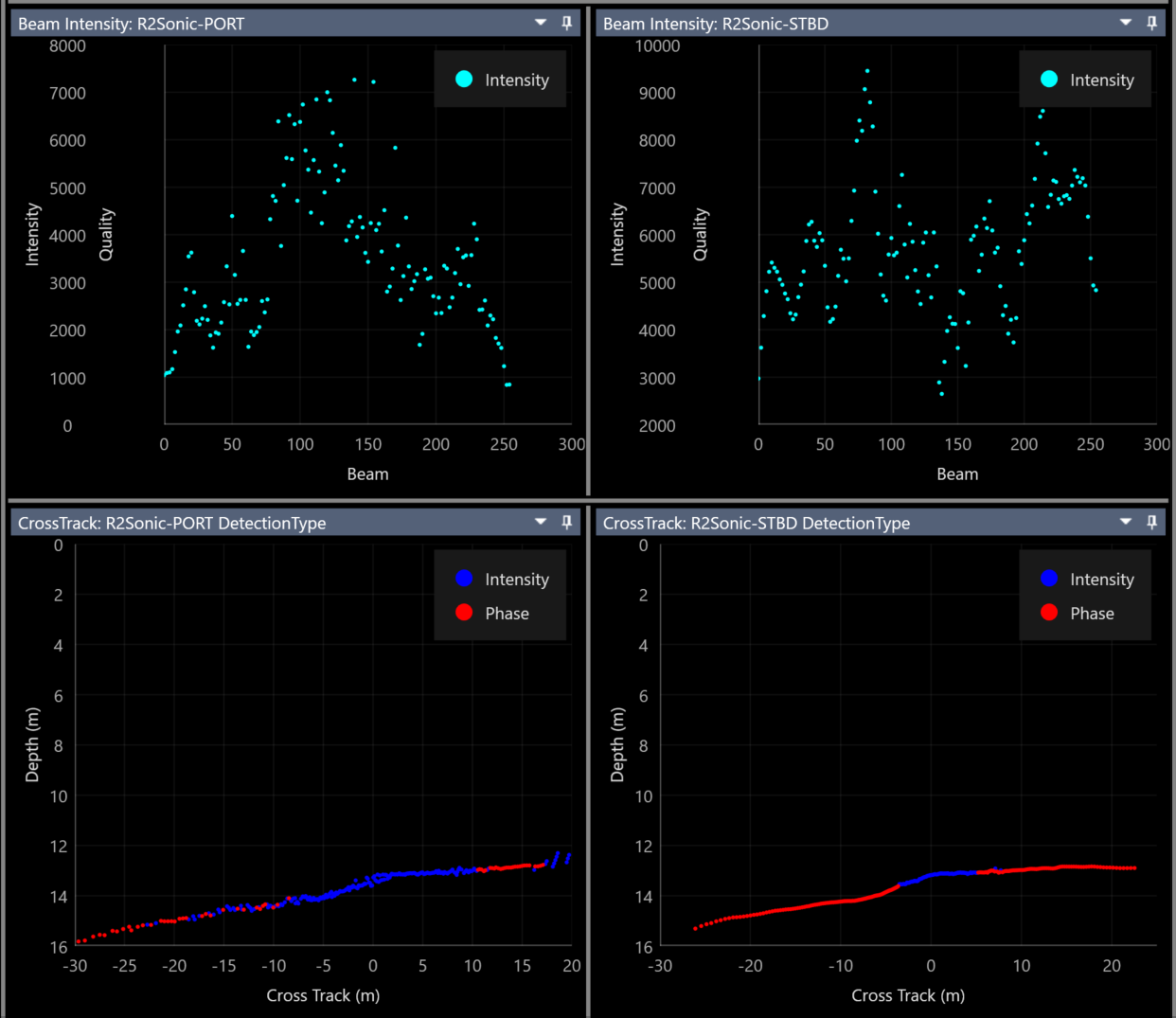
Task: Click the -30 tick label in PORT CrossTrack chart
Action: (76, 966)
